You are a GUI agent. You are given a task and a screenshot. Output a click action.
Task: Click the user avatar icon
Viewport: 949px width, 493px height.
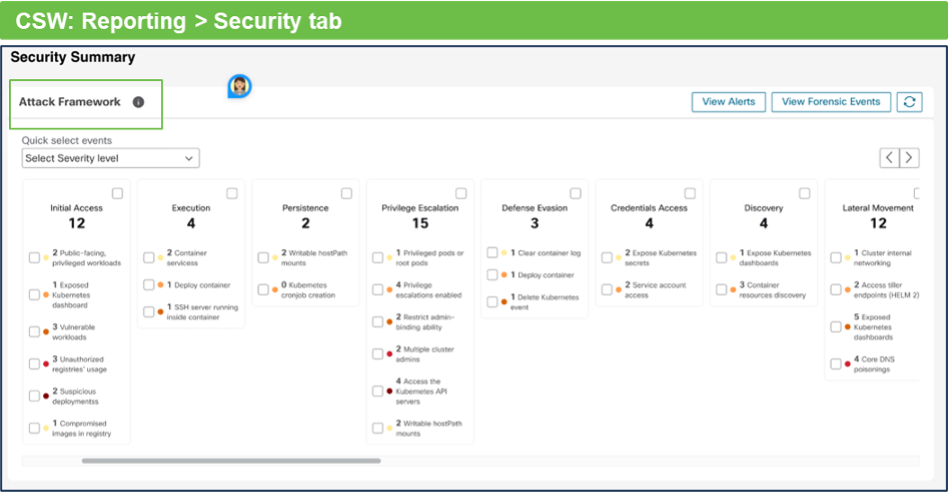239,86
